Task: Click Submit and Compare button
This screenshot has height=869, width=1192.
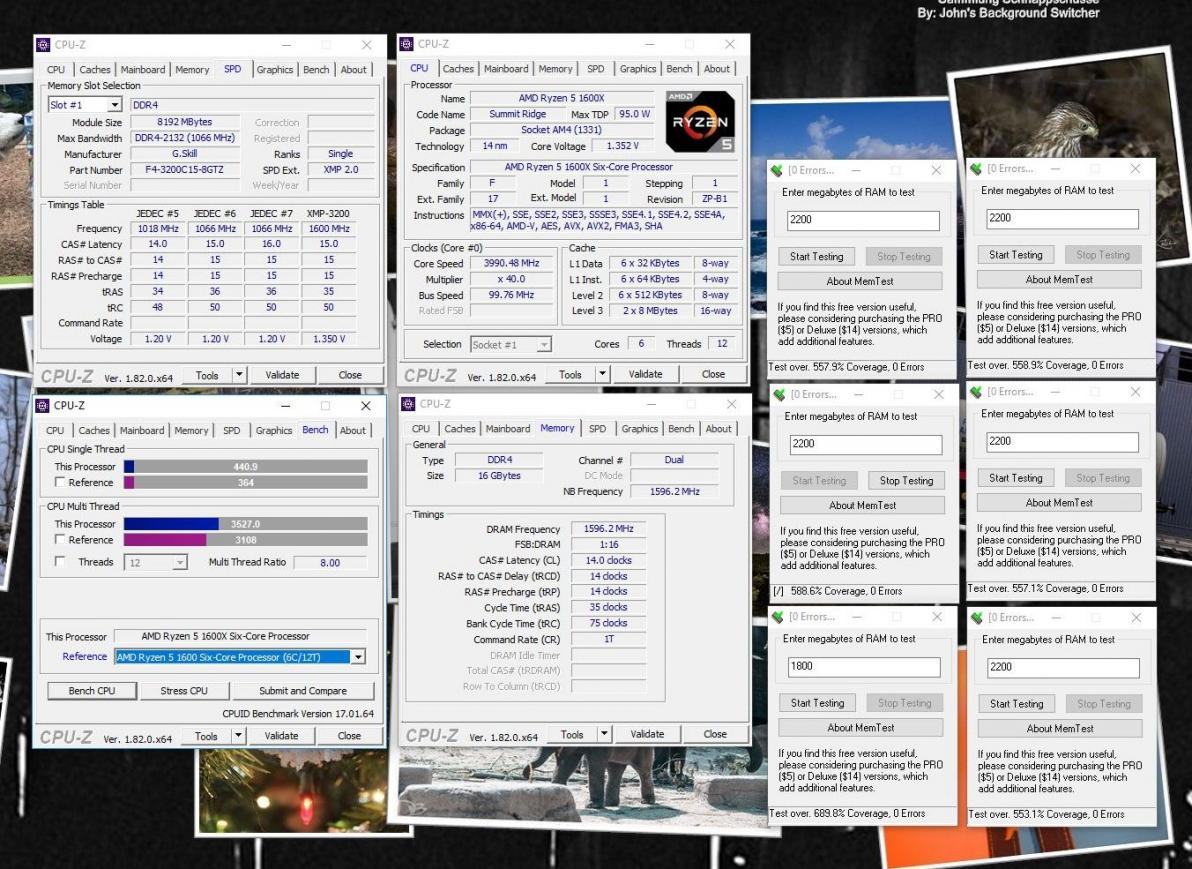Action: click(x=303, y=691)
